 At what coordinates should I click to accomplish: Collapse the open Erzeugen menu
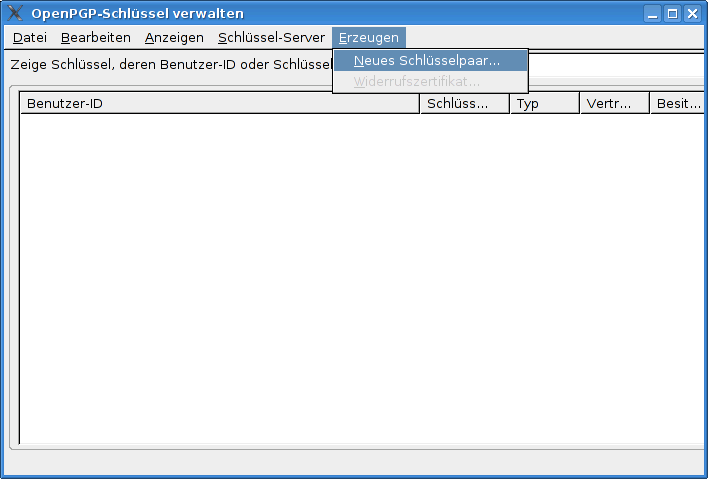tap(369, 38)
